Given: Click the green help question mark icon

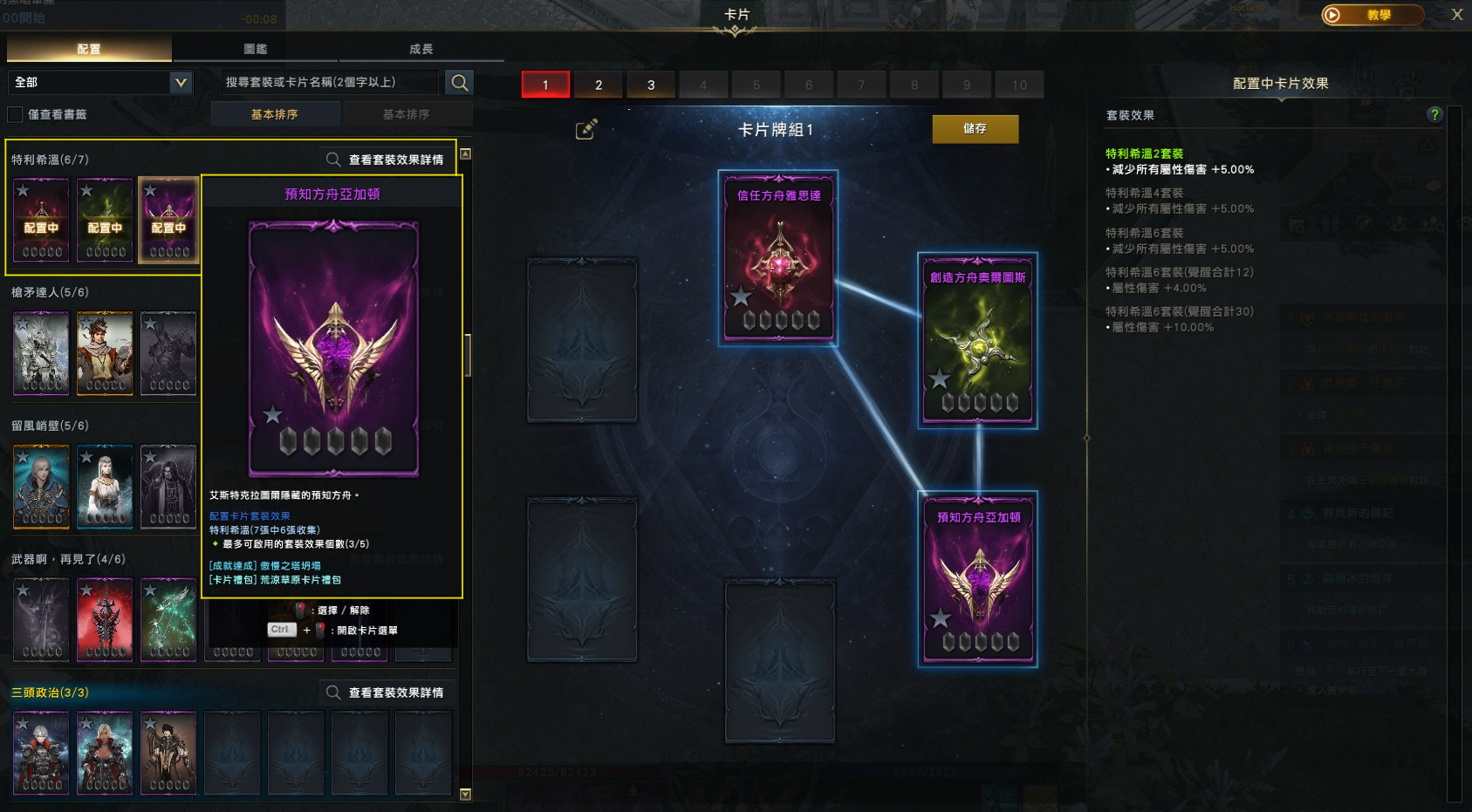Looking at the screenshot, I should coord(1434,114).
